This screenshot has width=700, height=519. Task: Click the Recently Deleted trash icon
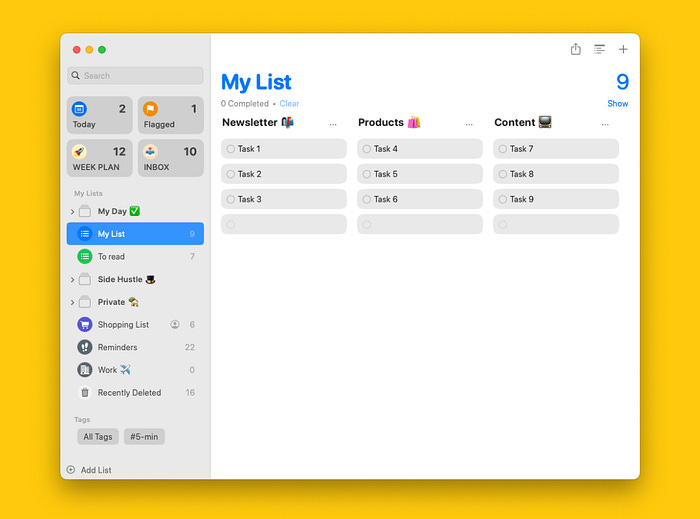click(84, 393)
